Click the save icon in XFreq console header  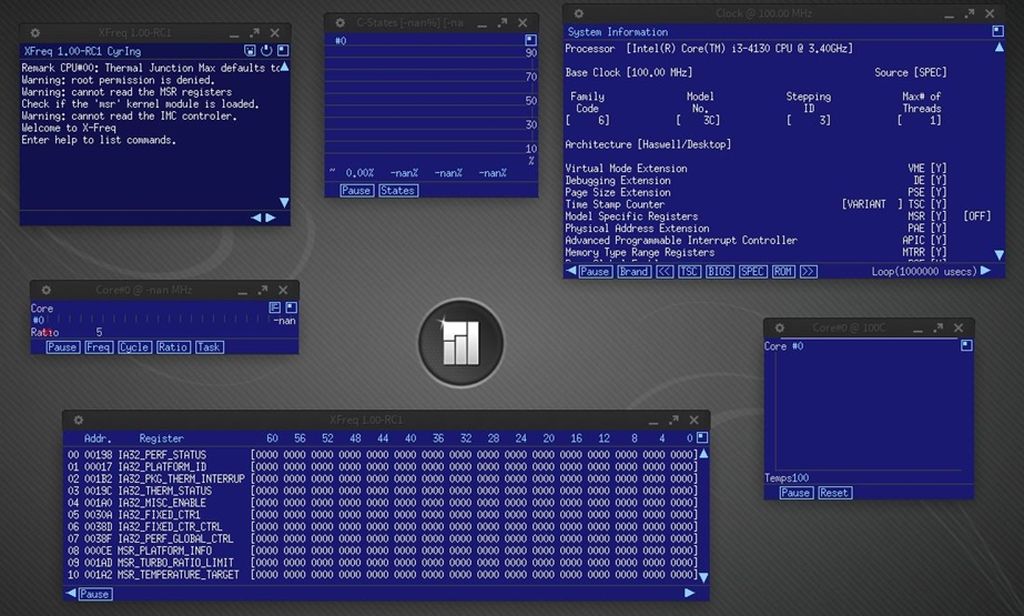pos(250,50)
